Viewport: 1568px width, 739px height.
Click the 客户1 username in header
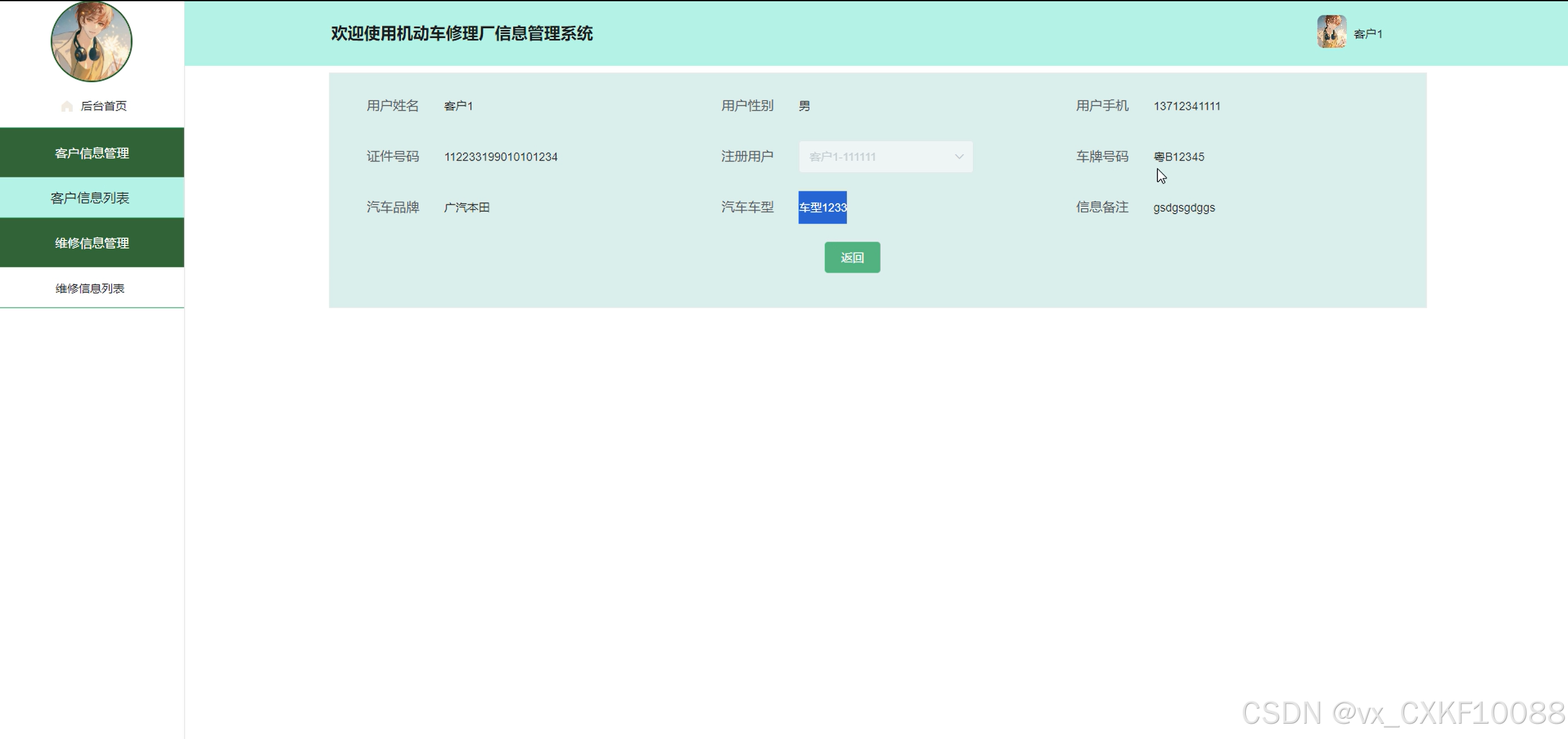click(x=1368, y=34)
